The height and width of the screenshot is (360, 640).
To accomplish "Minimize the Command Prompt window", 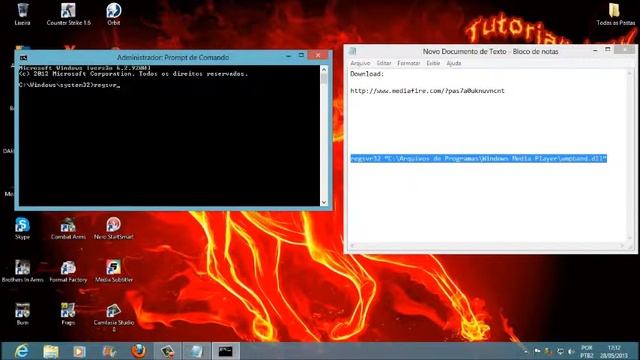I will pos(289,56).
